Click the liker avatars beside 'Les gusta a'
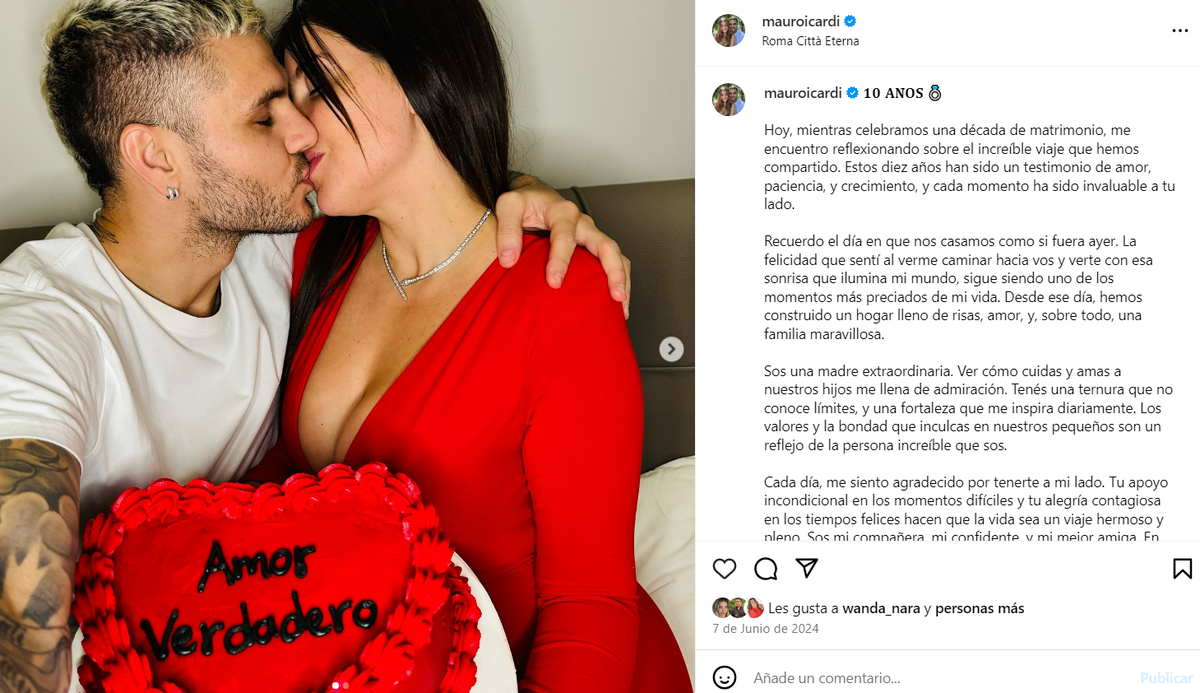 point(738,608)
